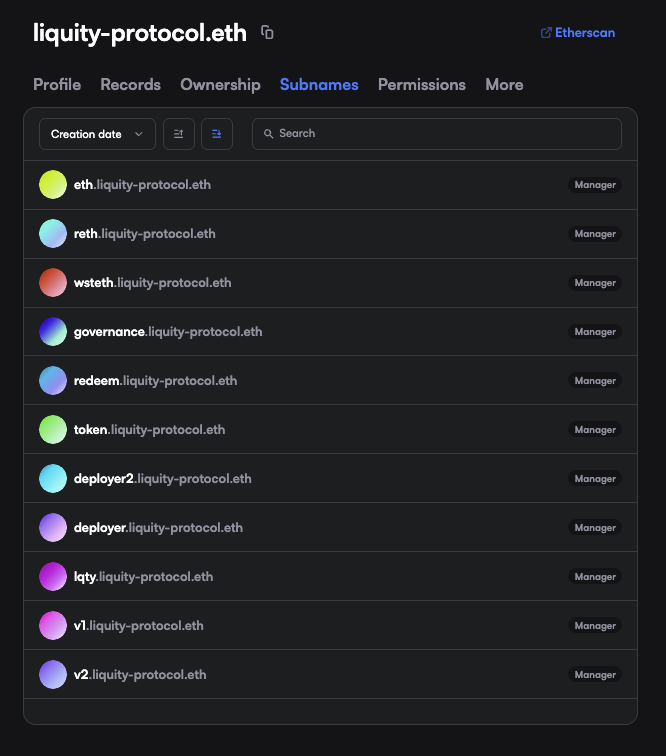Click the search magnifier icon
The width and height of the screenshot is (666, 756).
(269, 134)
